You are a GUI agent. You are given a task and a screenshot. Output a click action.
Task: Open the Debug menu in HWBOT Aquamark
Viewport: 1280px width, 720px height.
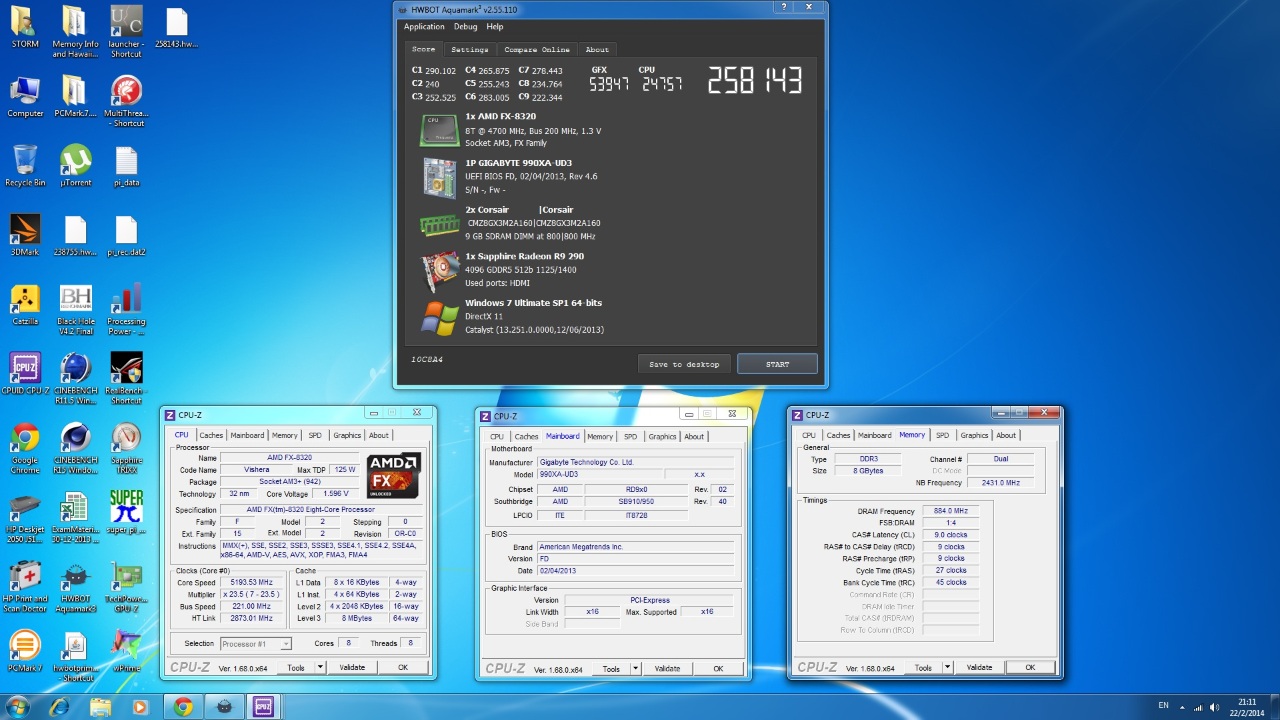(465, 27)
